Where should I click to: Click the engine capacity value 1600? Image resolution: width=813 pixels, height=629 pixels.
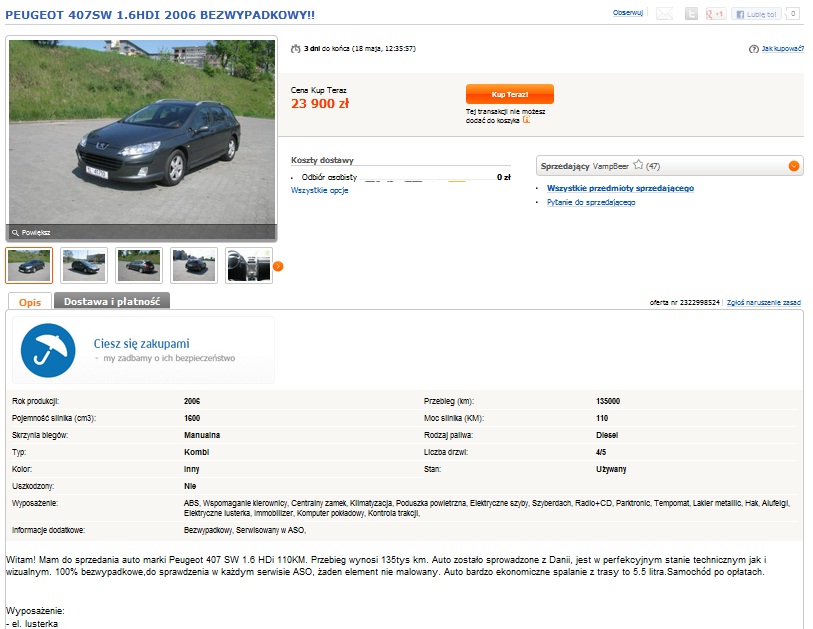point(192,418)
